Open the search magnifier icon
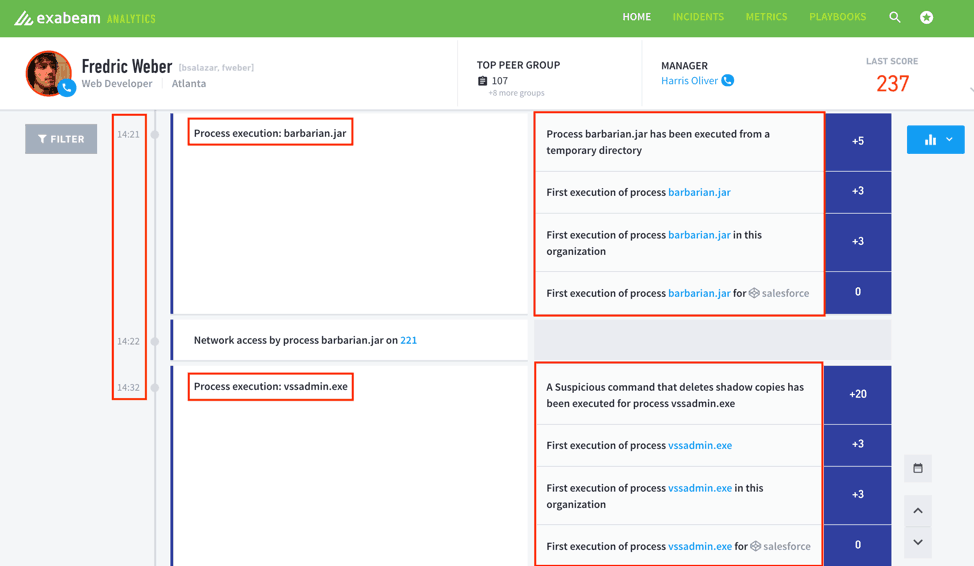Screen dimensions: 974x566 (x=894, y=17)
